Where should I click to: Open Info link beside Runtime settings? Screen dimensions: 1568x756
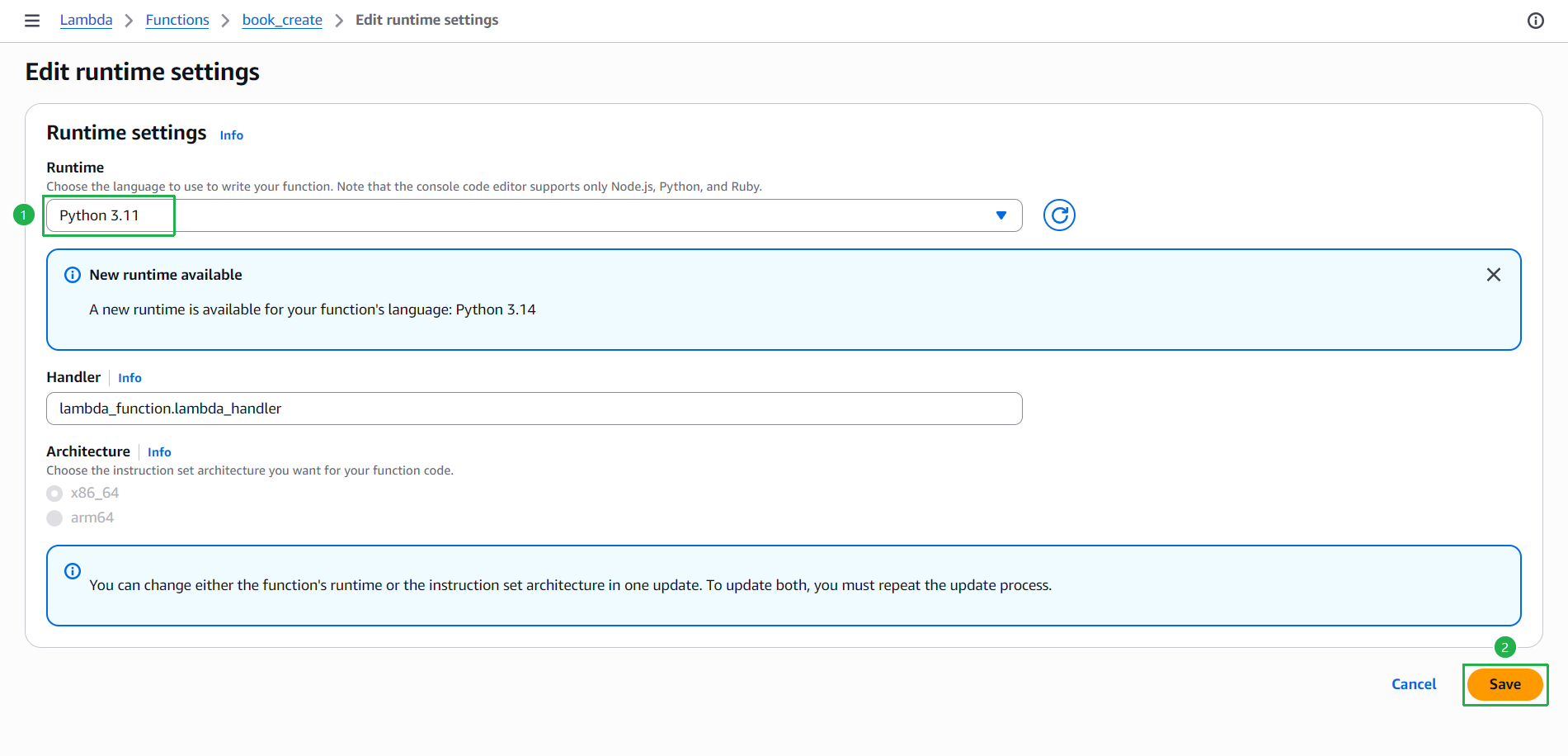click(232, 135)
